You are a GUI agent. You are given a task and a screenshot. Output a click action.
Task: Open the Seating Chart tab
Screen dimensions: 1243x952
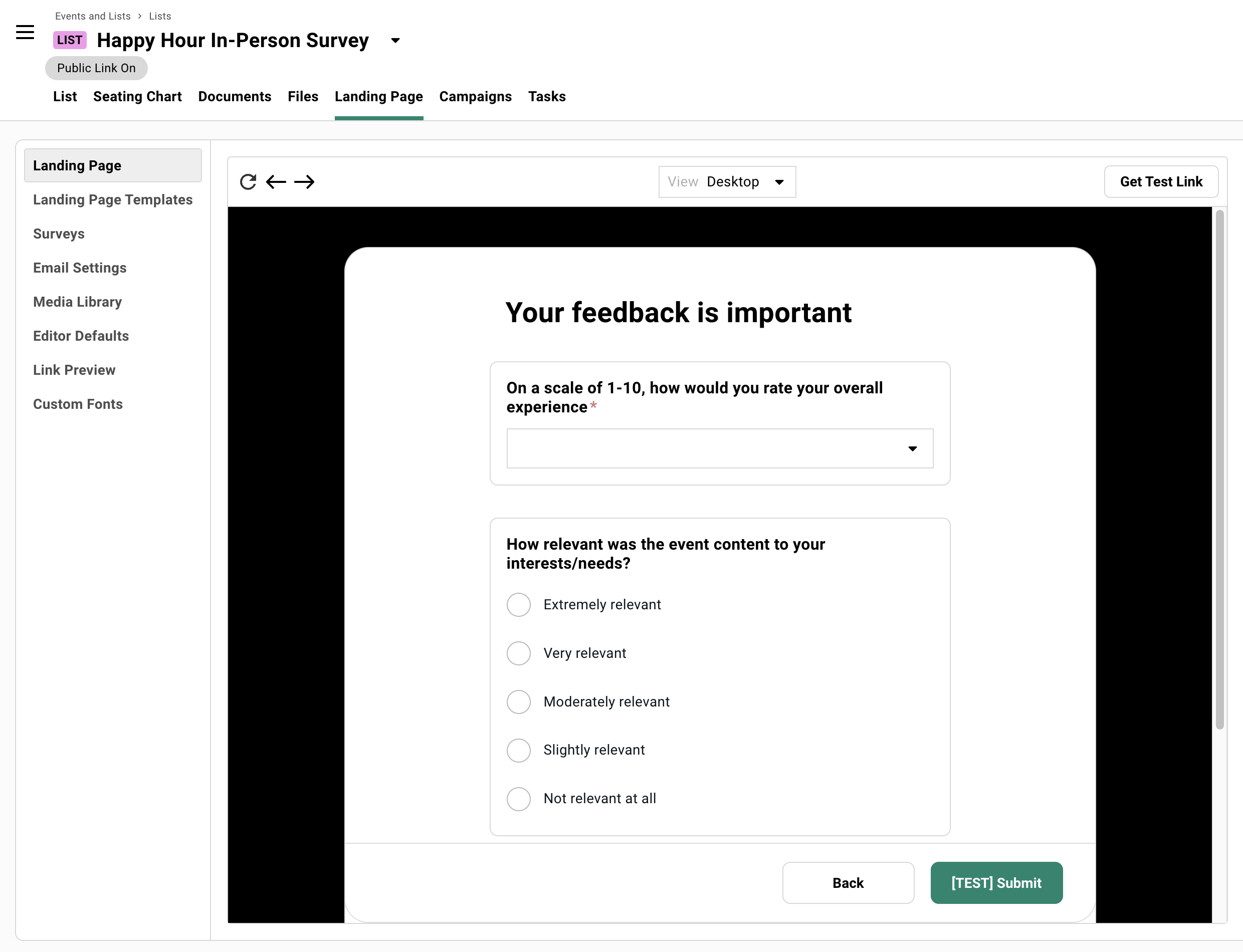coord(137,96)
